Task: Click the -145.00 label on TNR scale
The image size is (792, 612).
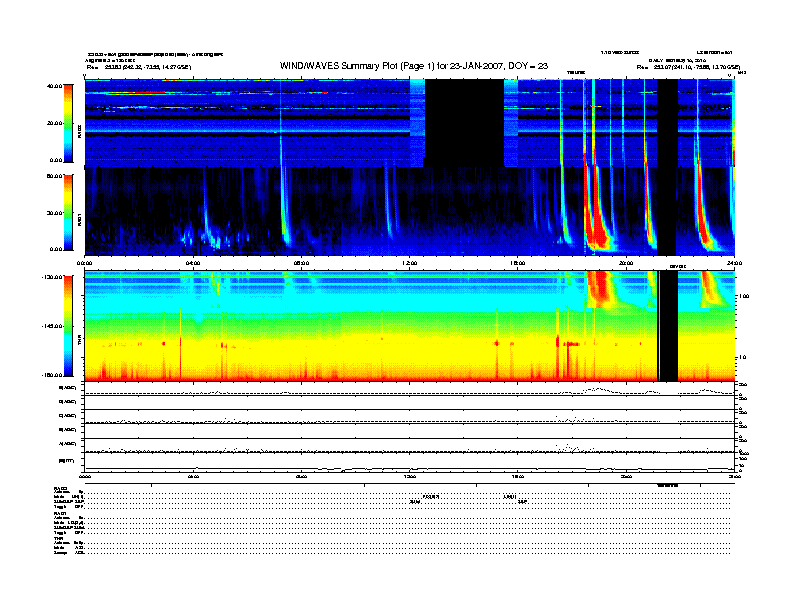Action: point(53,326)
